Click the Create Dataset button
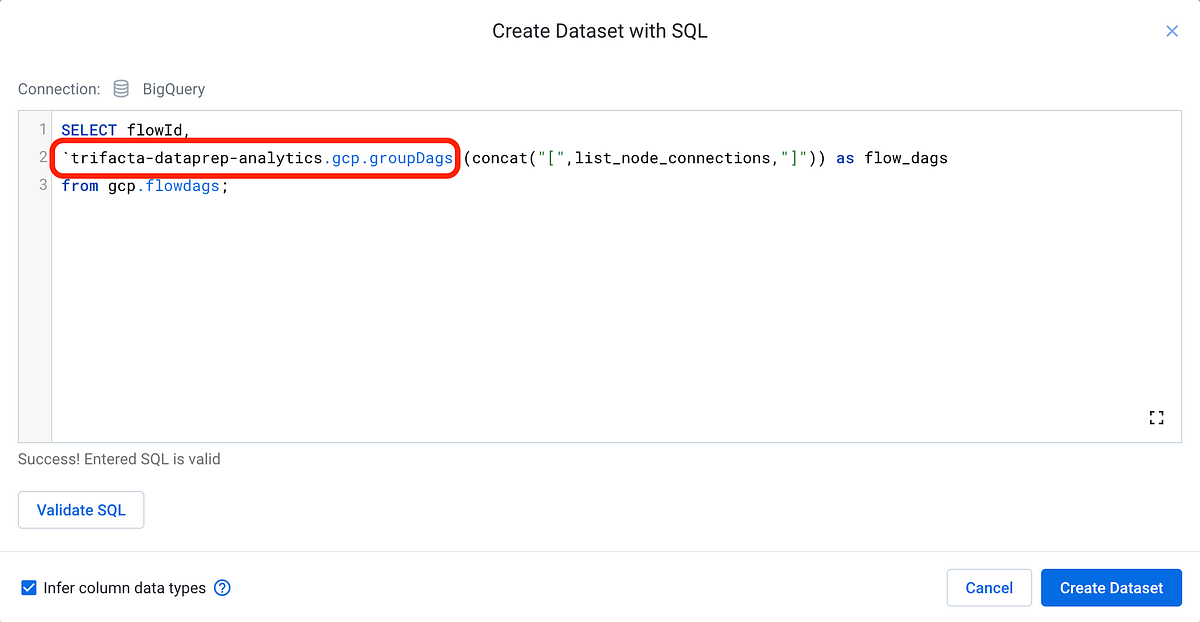Image resolution: width=1200 pixels, height=622 pixels. 1111,588
